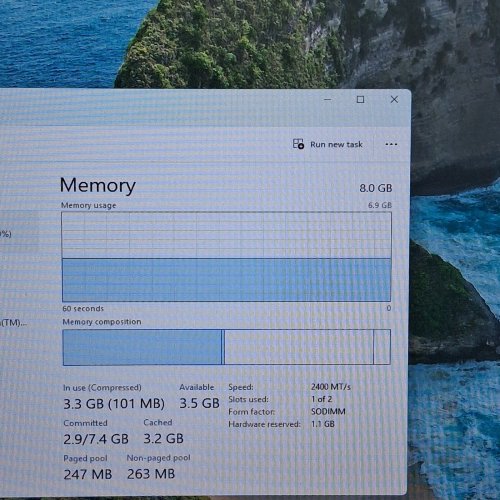The width and height of the screenshot is (500, 500).
Task: Click the 247 MB paged pool value
Action: 88,474
